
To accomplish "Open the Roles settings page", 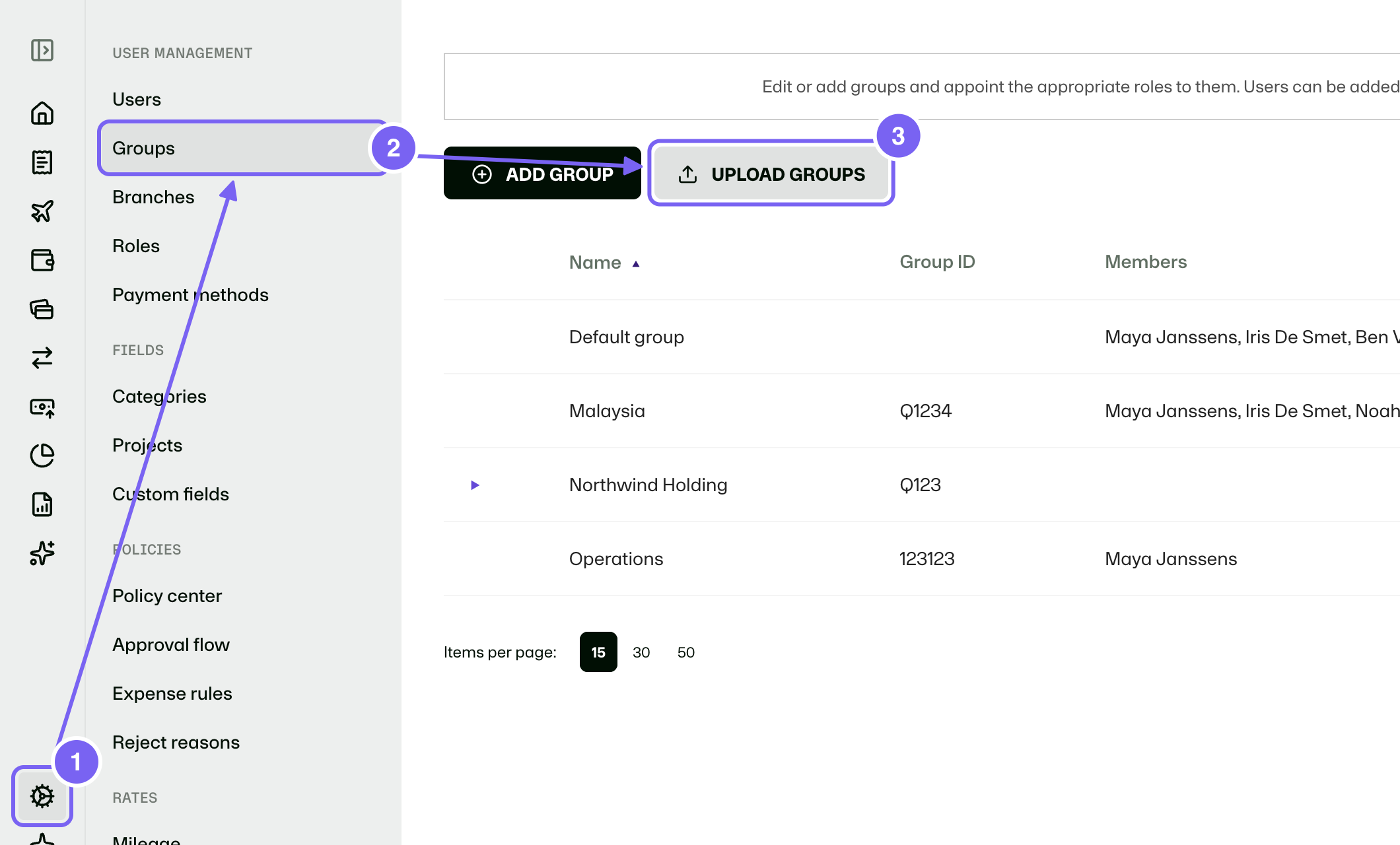I will (x=136, y=246).
